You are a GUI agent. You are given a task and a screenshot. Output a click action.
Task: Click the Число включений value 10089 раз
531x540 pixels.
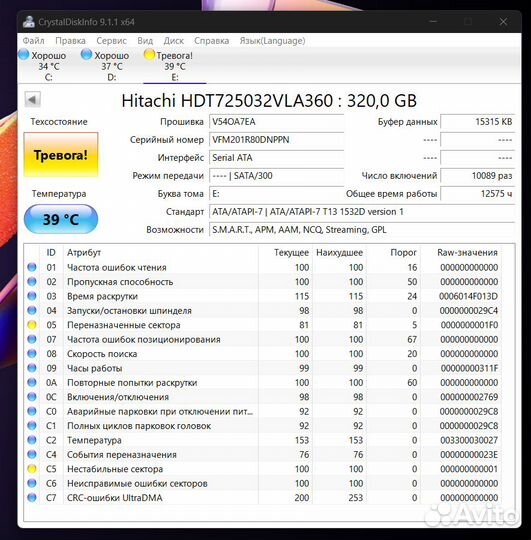click(478, 176)
